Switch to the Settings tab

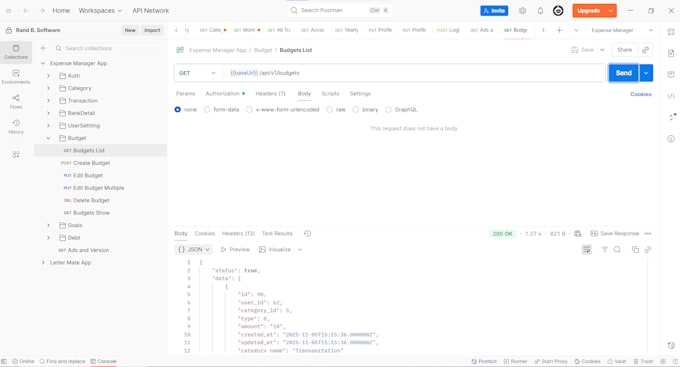click(x=360, y=94)
